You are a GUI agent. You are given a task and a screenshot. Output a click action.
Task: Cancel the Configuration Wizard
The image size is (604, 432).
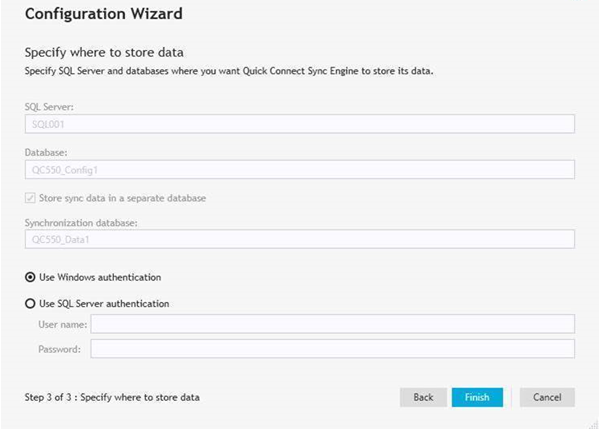[547, 397]
